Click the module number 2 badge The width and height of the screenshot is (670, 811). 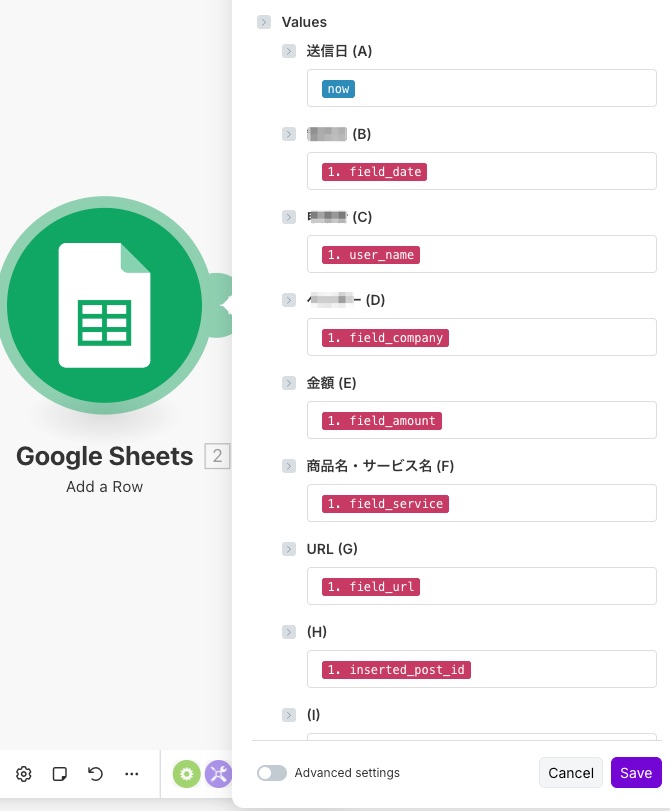click(217, 457)
